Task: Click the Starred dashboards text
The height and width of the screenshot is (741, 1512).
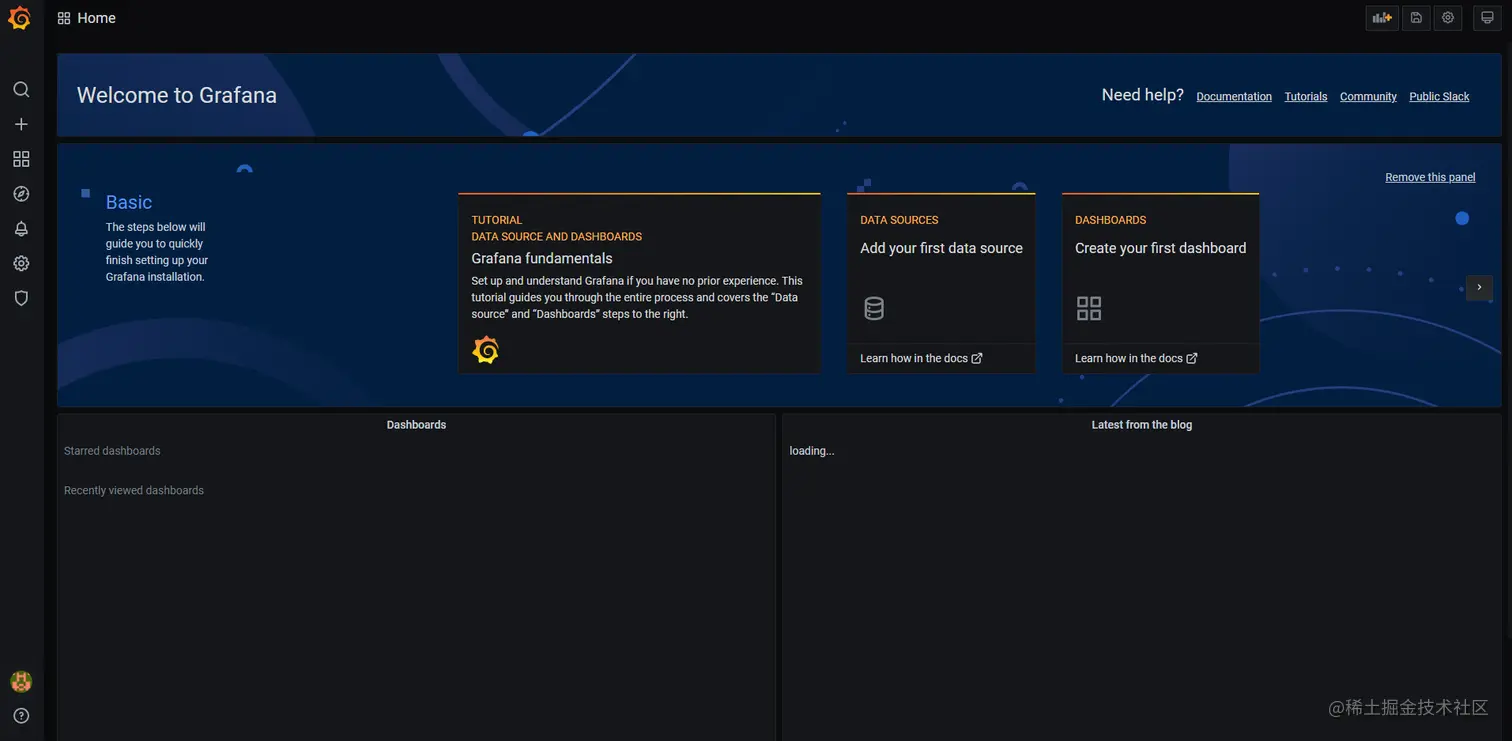Action: pyautogui.click(x=112, y=451)
